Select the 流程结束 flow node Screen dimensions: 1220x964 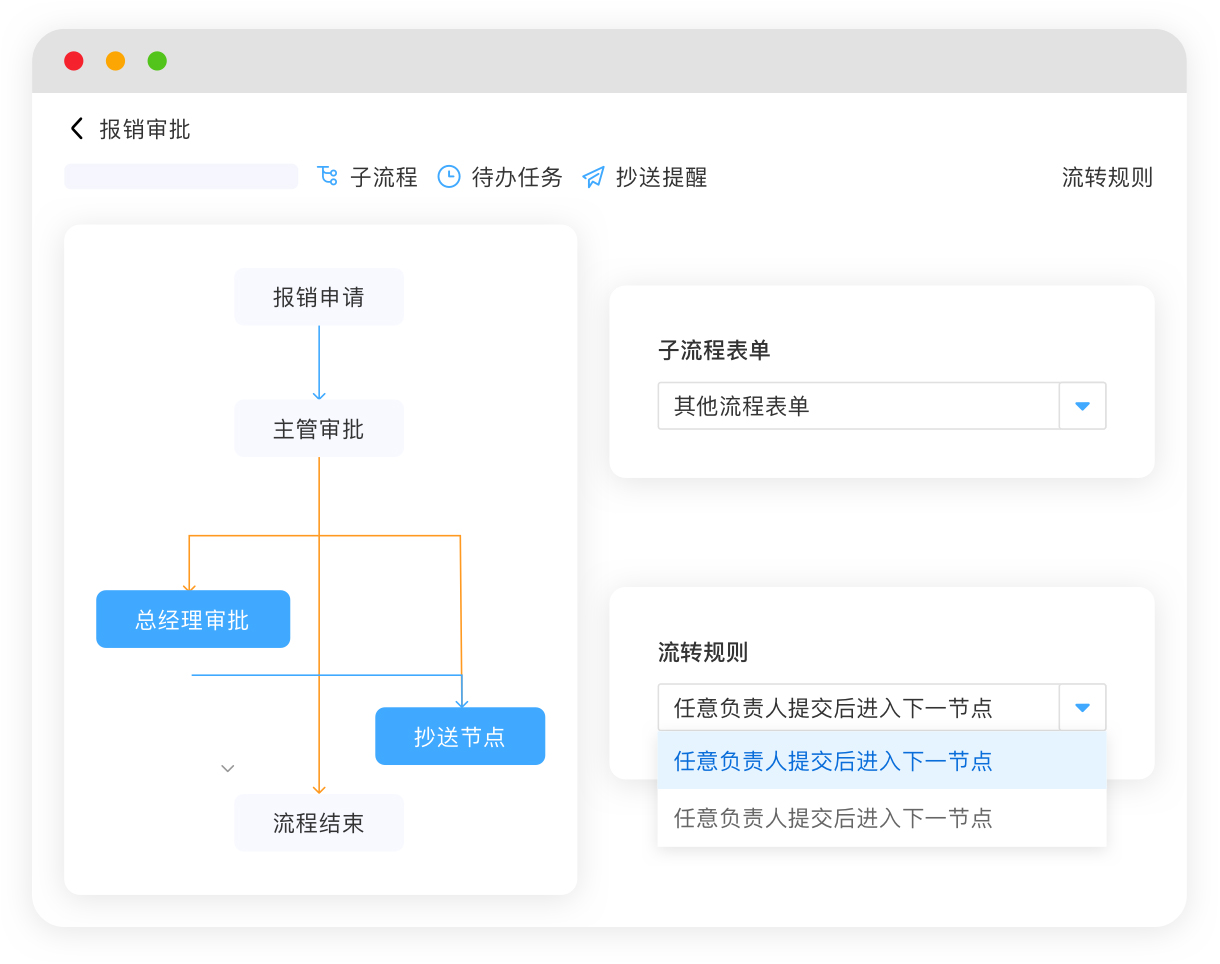319,823
